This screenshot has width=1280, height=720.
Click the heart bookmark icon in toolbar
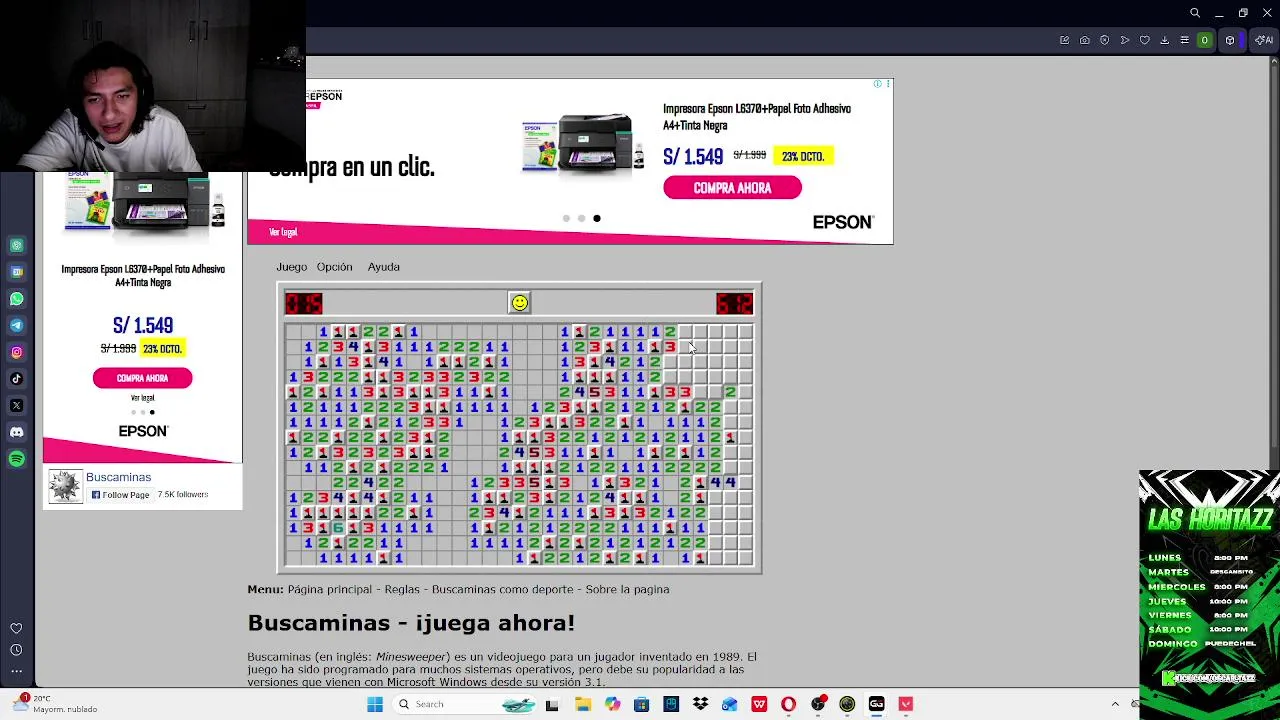(x=1145, y=40)
